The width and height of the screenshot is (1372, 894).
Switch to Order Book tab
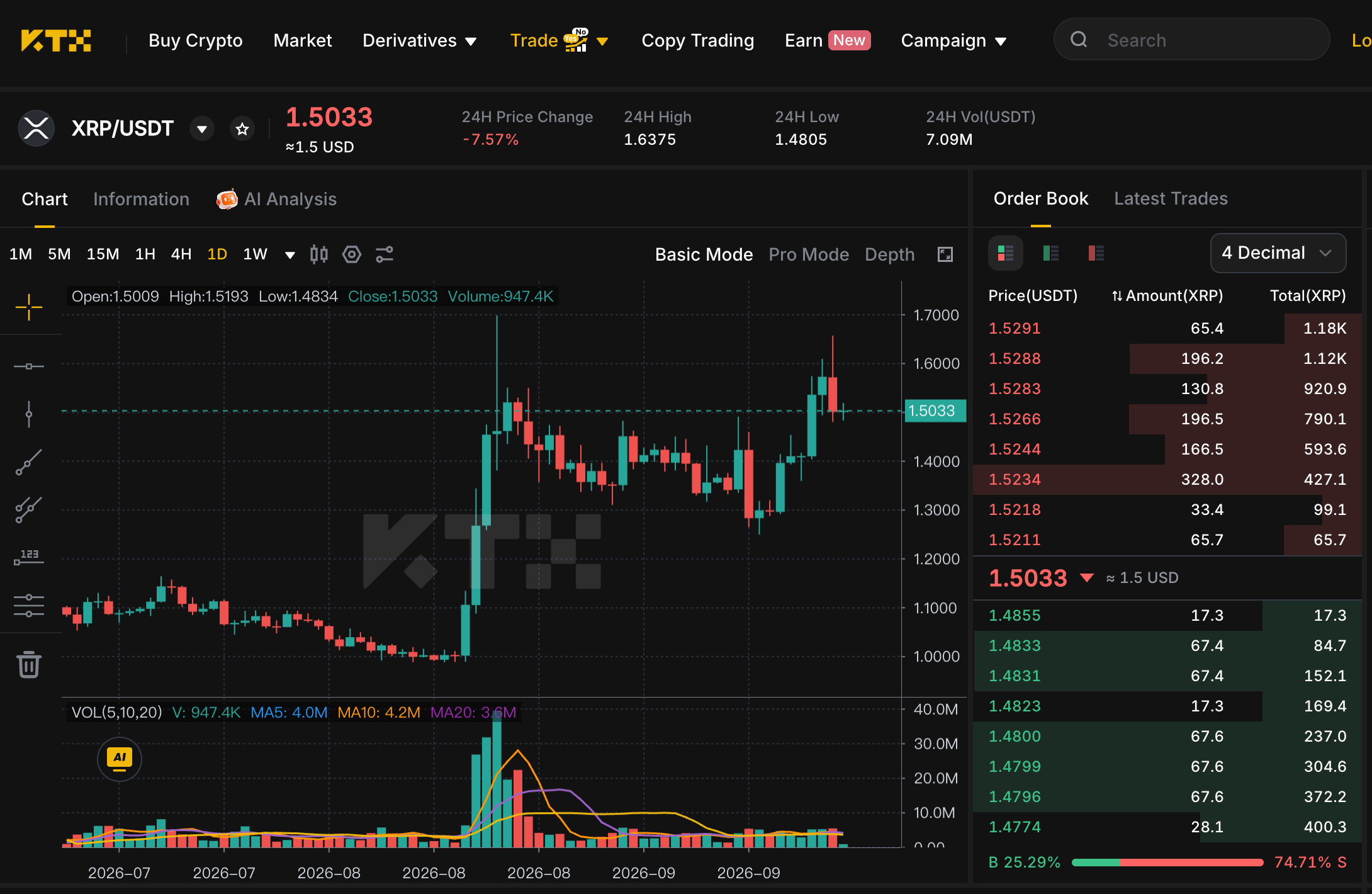(x=1041, y=198)
